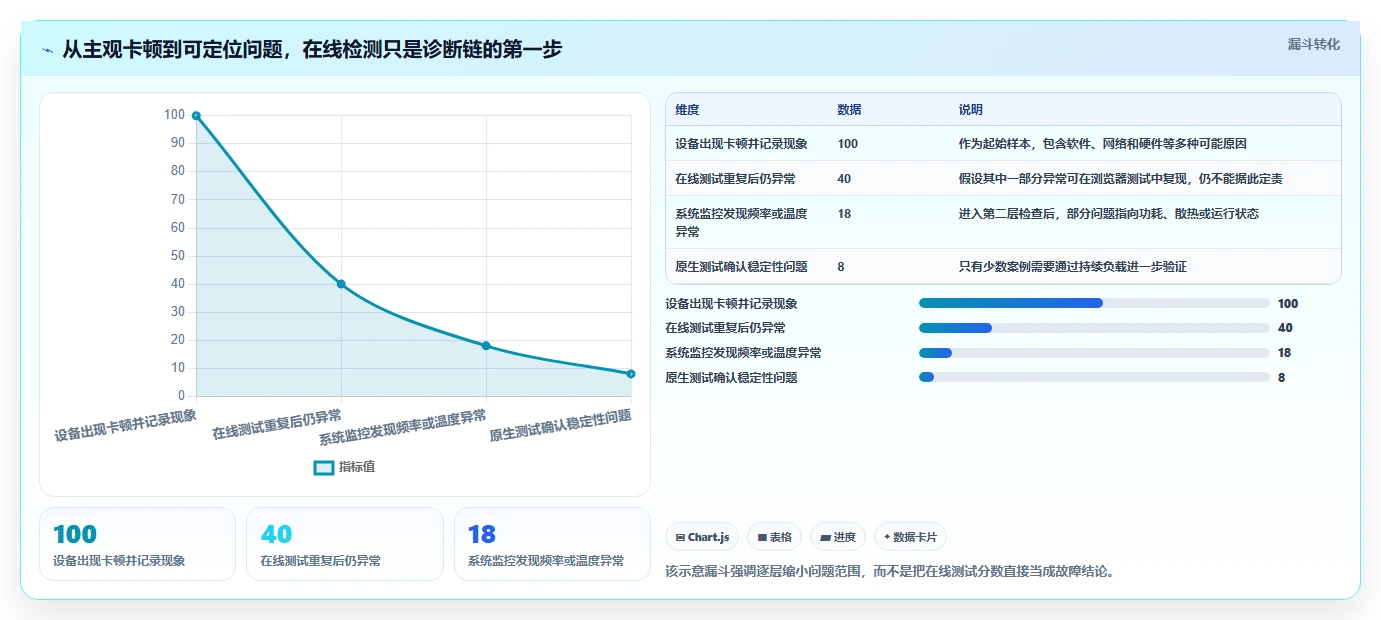Click the table data value 100
The width and height of the screenshot is (1381, 620).
(x=848, y=144)
